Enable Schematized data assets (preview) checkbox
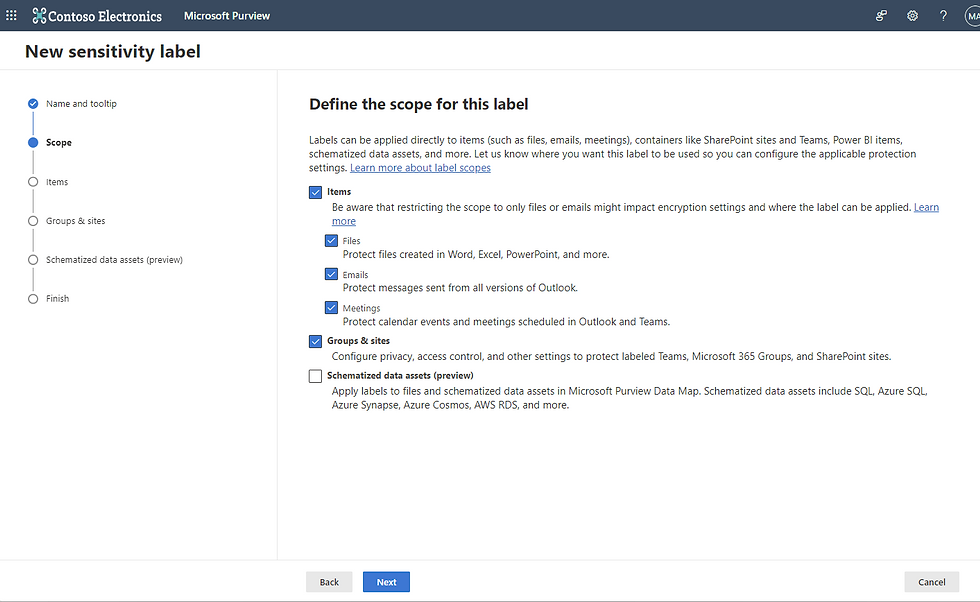The image size is (980, 602). (x=316, y=376)
